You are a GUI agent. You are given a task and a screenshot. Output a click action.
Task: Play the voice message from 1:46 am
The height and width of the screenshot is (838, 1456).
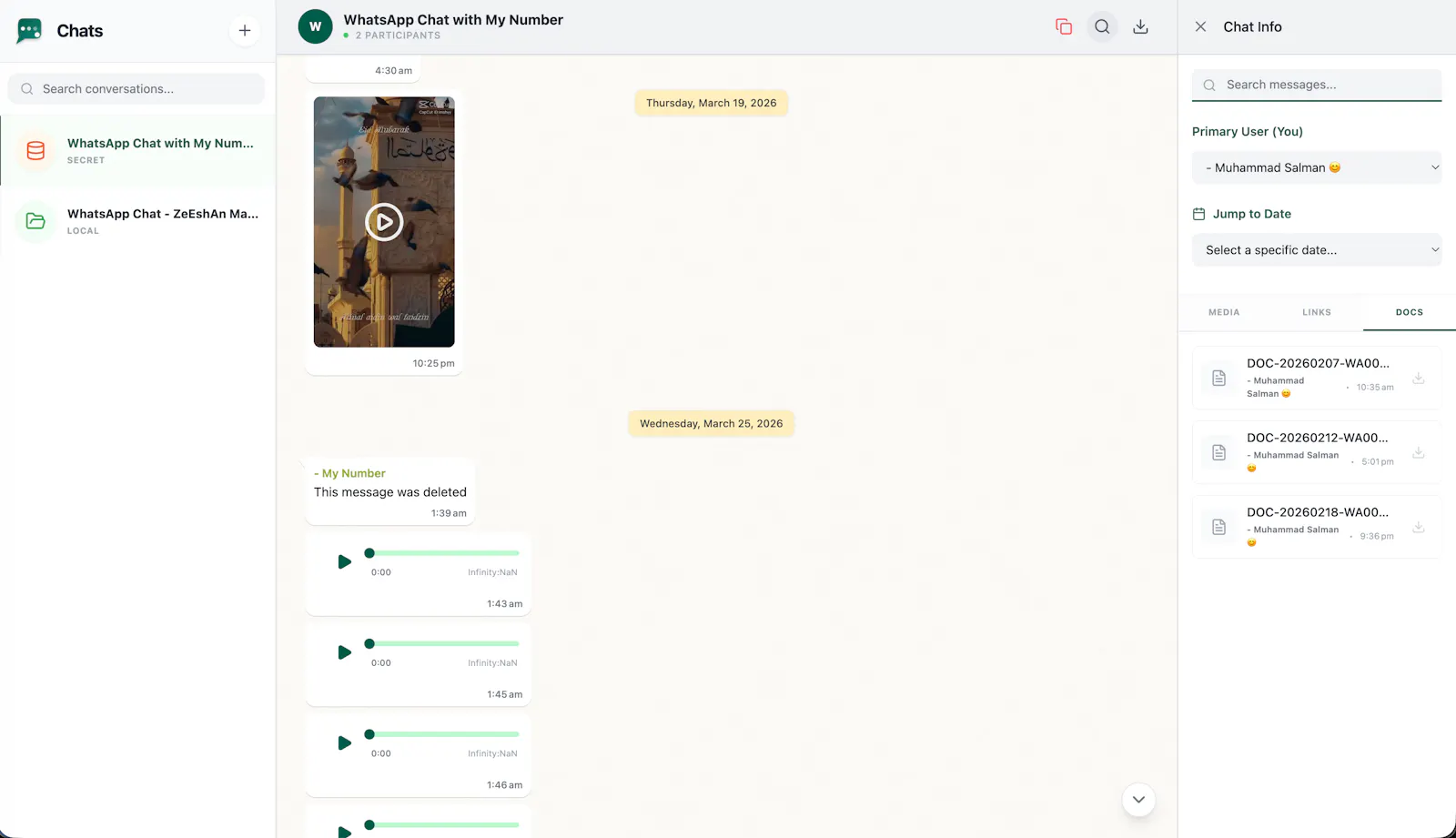344,743
